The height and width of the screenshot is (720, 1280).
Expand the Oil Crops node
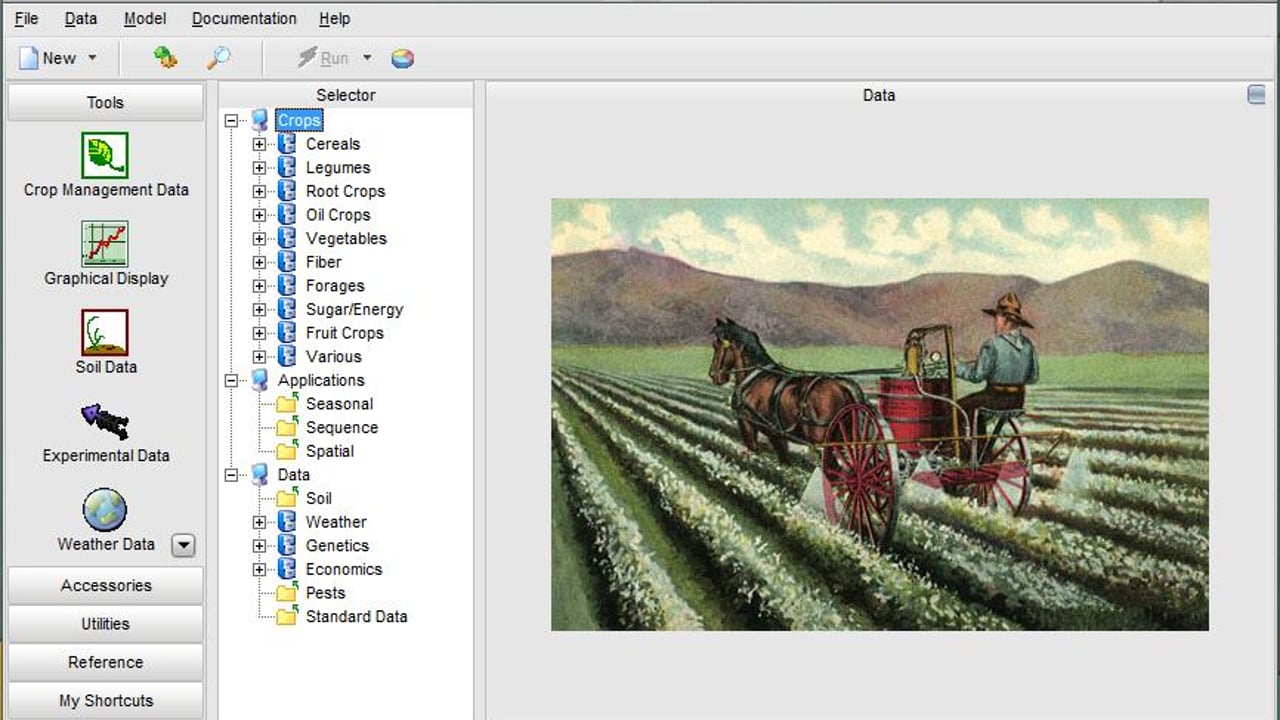[259, 215]
